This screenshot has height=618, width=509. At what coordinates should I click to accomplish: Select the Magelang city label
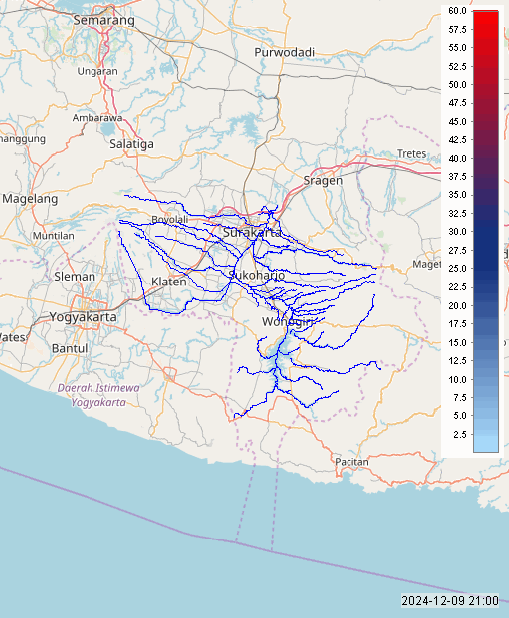pyautogui.click(x=30, y=199)
